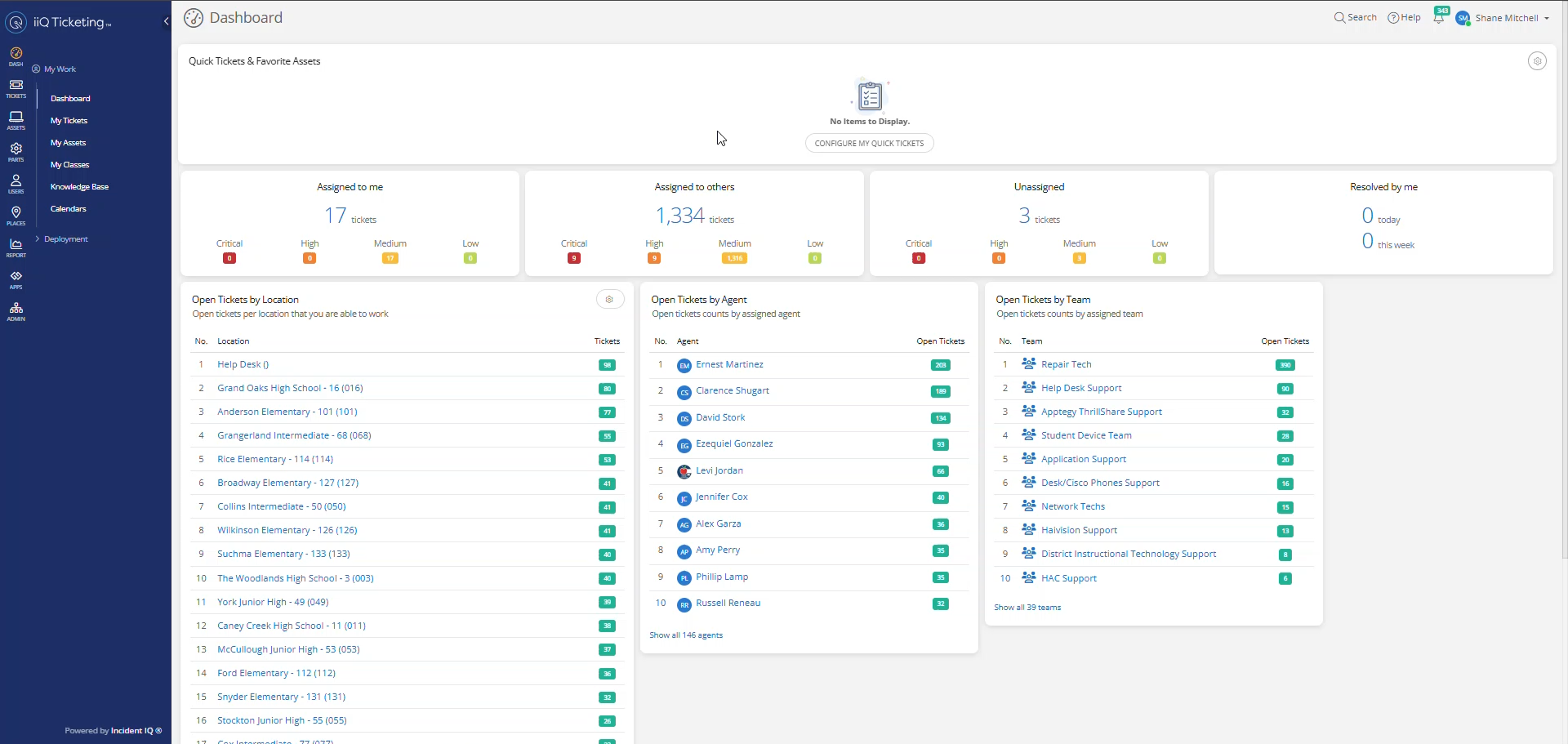Expand the Deployment menu group
The width and height of the screenshot is (1568, 744).
point(65,239)
